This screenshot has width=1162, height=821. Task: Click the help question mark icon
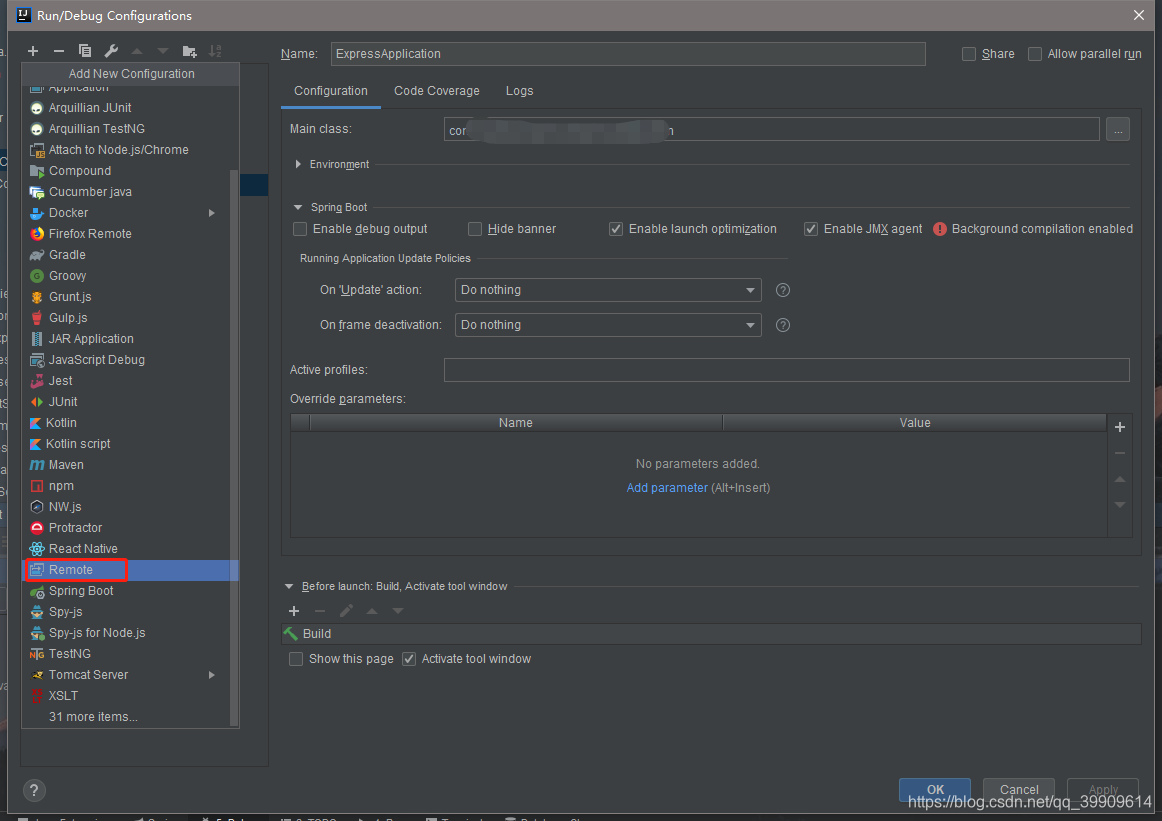[33, 790]
